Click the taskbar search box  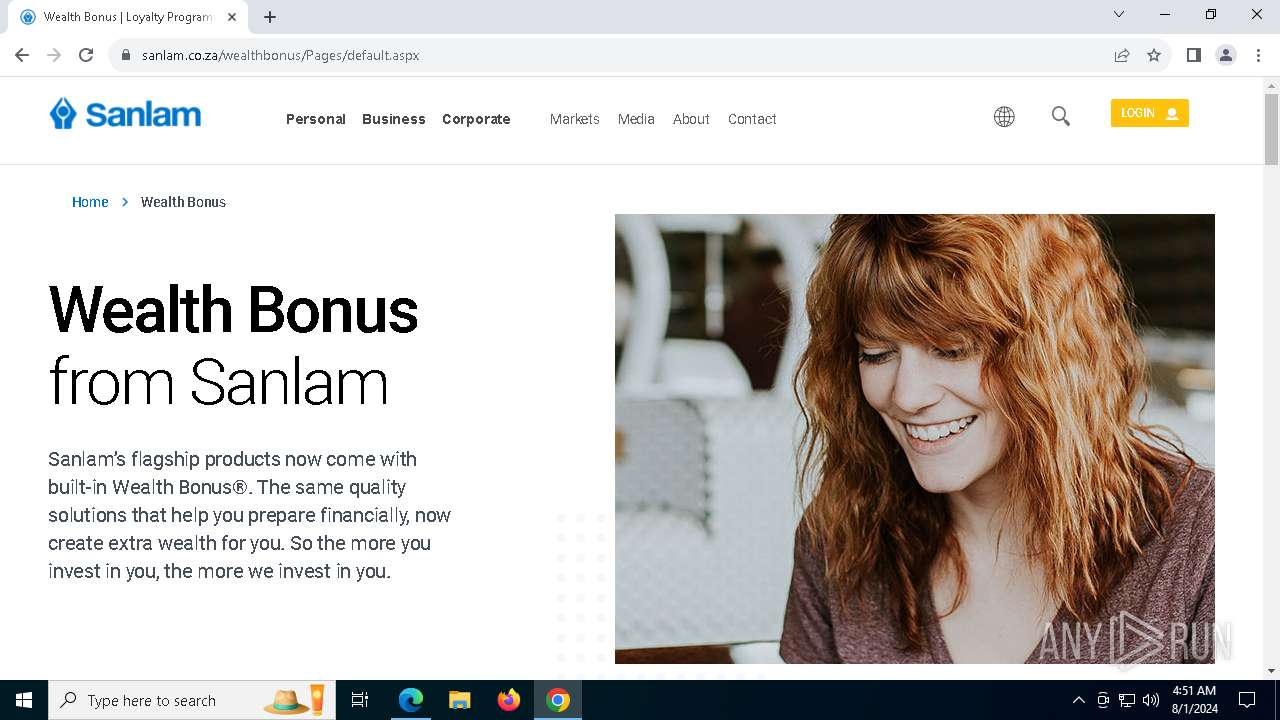(x=192, y=700)
